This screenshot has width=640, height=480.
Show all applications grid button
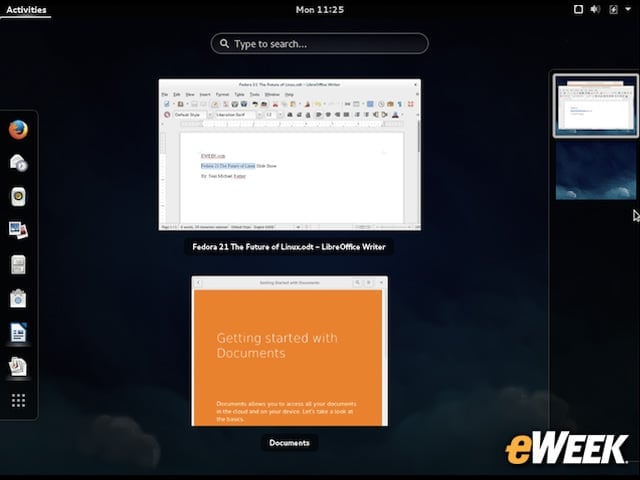(18, 400)
